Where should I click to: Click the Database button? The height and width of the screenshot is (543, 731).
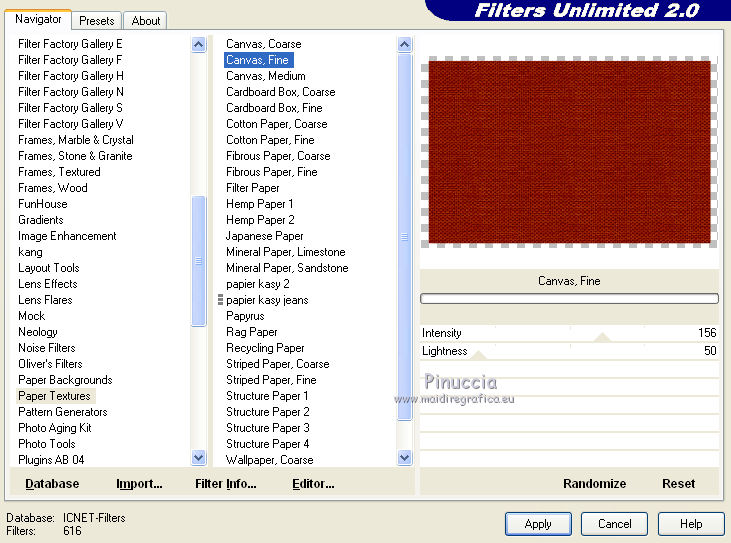52,484
